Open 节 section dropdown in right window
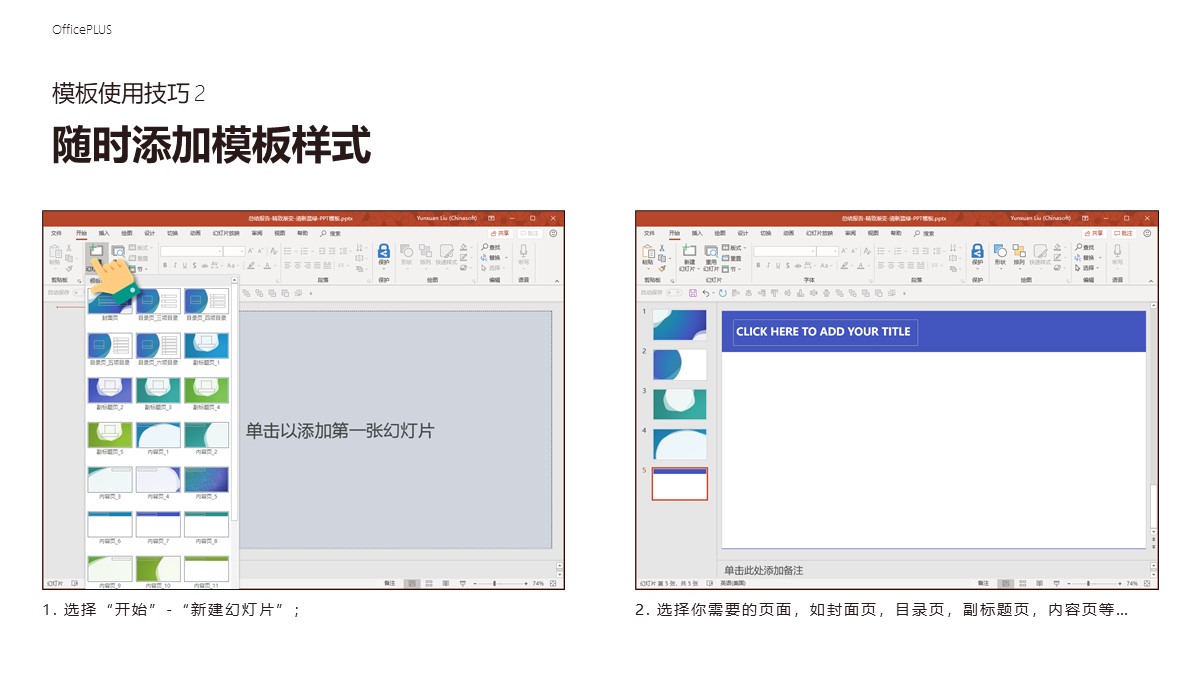The image size is (1200, 675). click(731, 269)
